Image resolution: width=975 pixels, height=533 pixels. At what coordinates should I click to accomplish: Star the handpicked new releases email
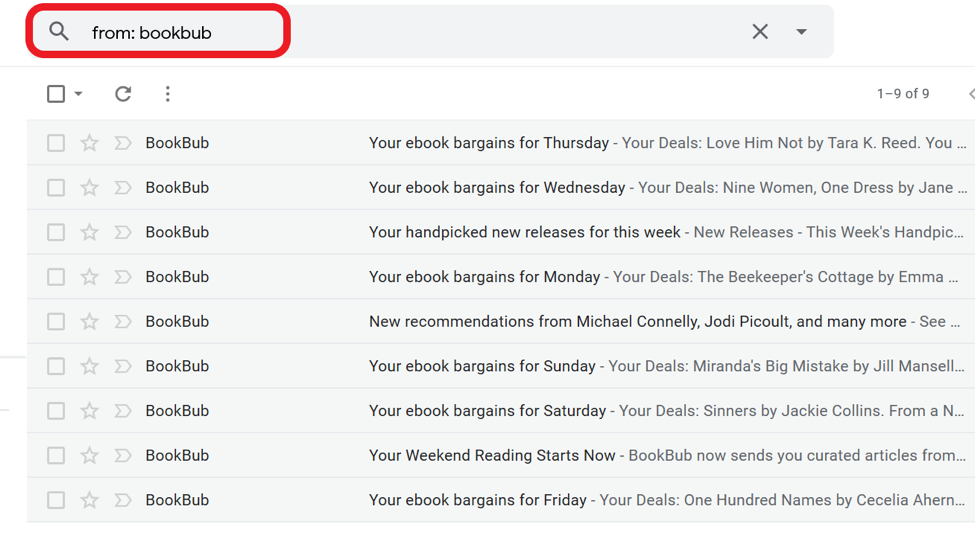click(x=90, y=232)
